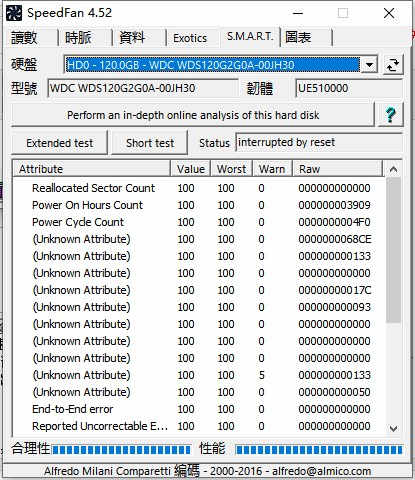Switch to the Exotics tab

(x=190, y=38)
